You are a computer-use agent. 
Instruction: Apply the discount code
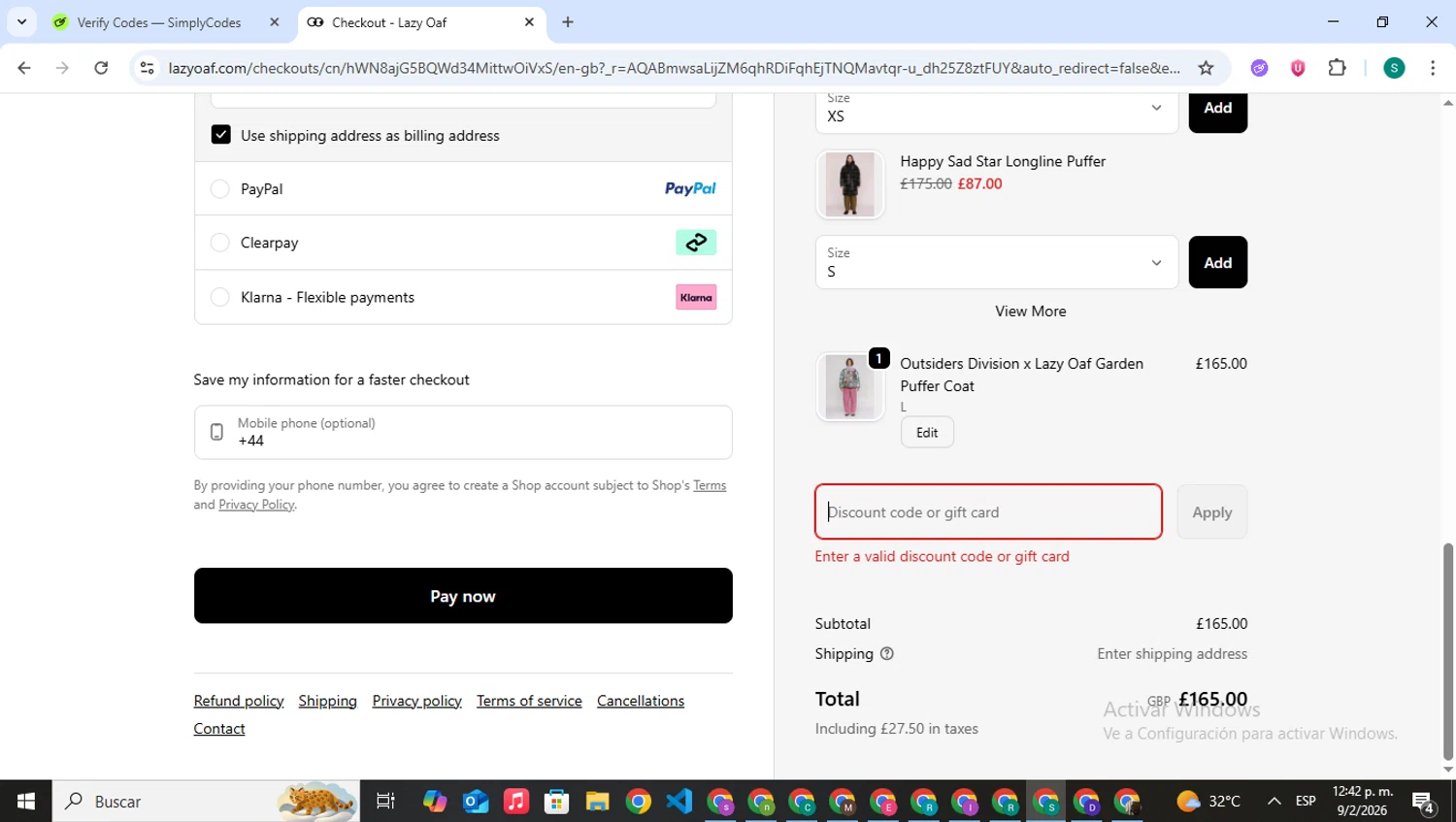click(1212, 511)
